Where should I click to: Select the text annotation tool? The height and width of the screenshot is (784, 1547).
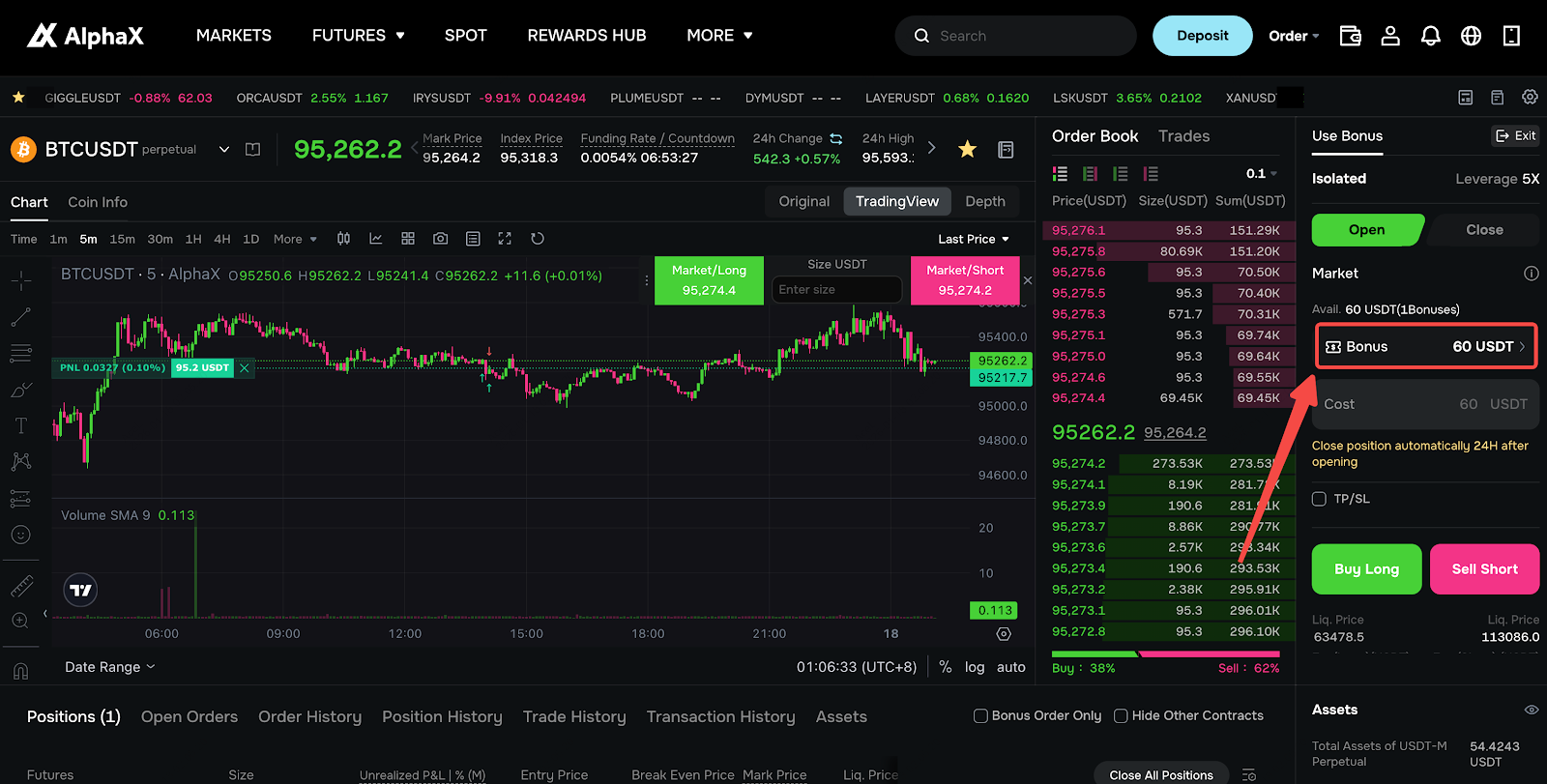(21, 426)
